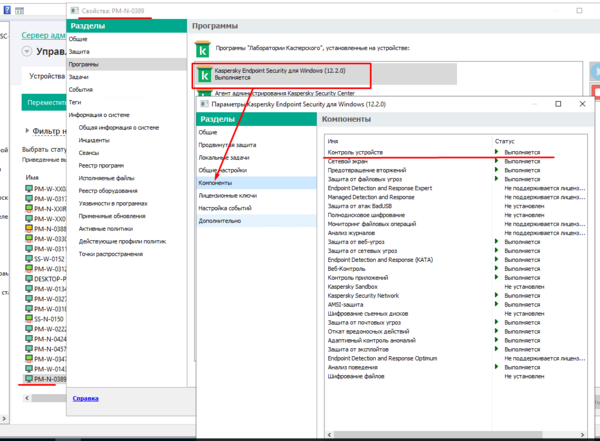Click green status arrow for Веб-Контроль
Image resolution: width=600 pixels, height=441 pixels.
[x=497, y=268]
